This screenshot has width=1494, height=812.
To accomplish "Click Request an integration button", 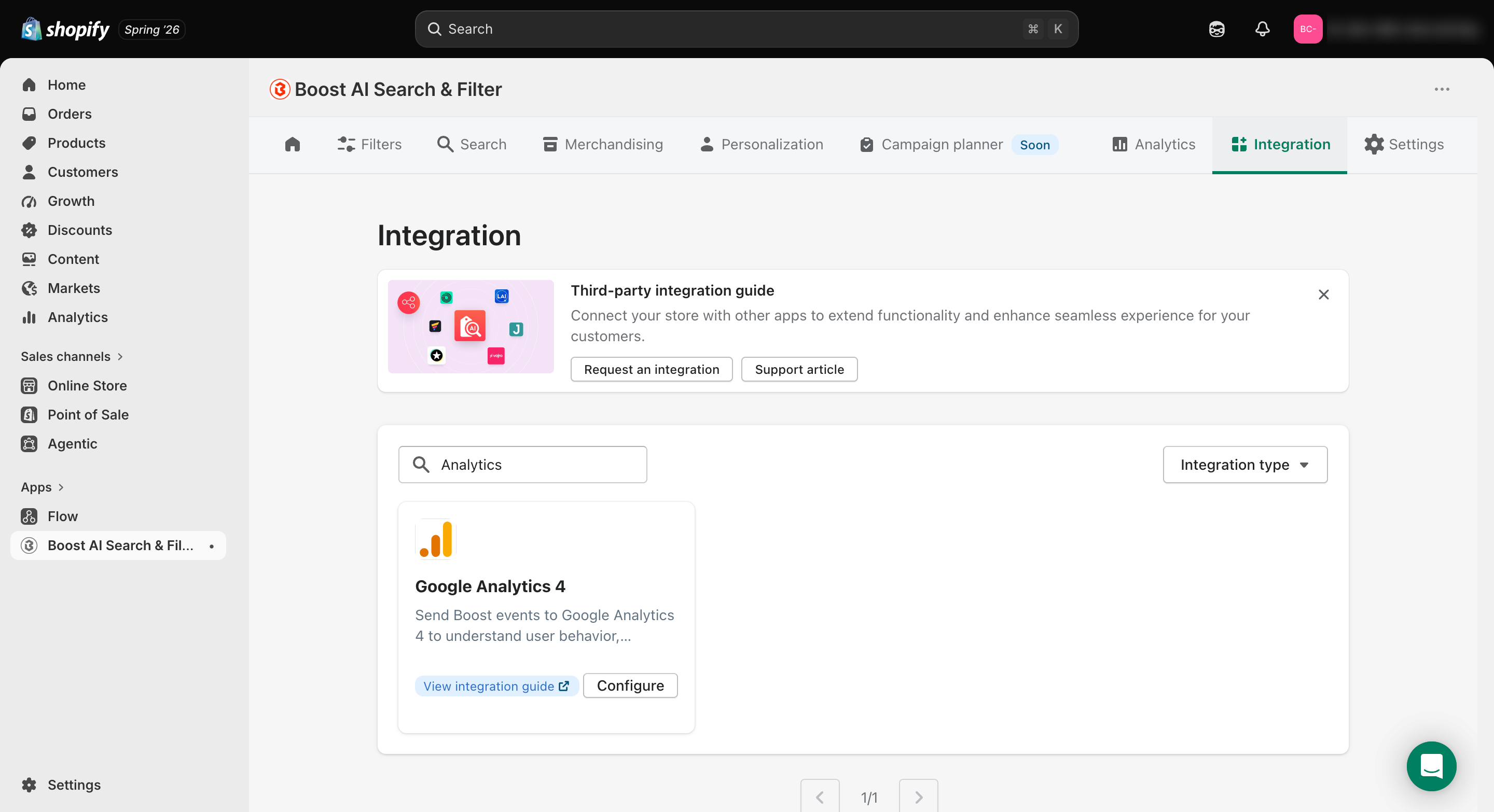I will click(652, 369).
